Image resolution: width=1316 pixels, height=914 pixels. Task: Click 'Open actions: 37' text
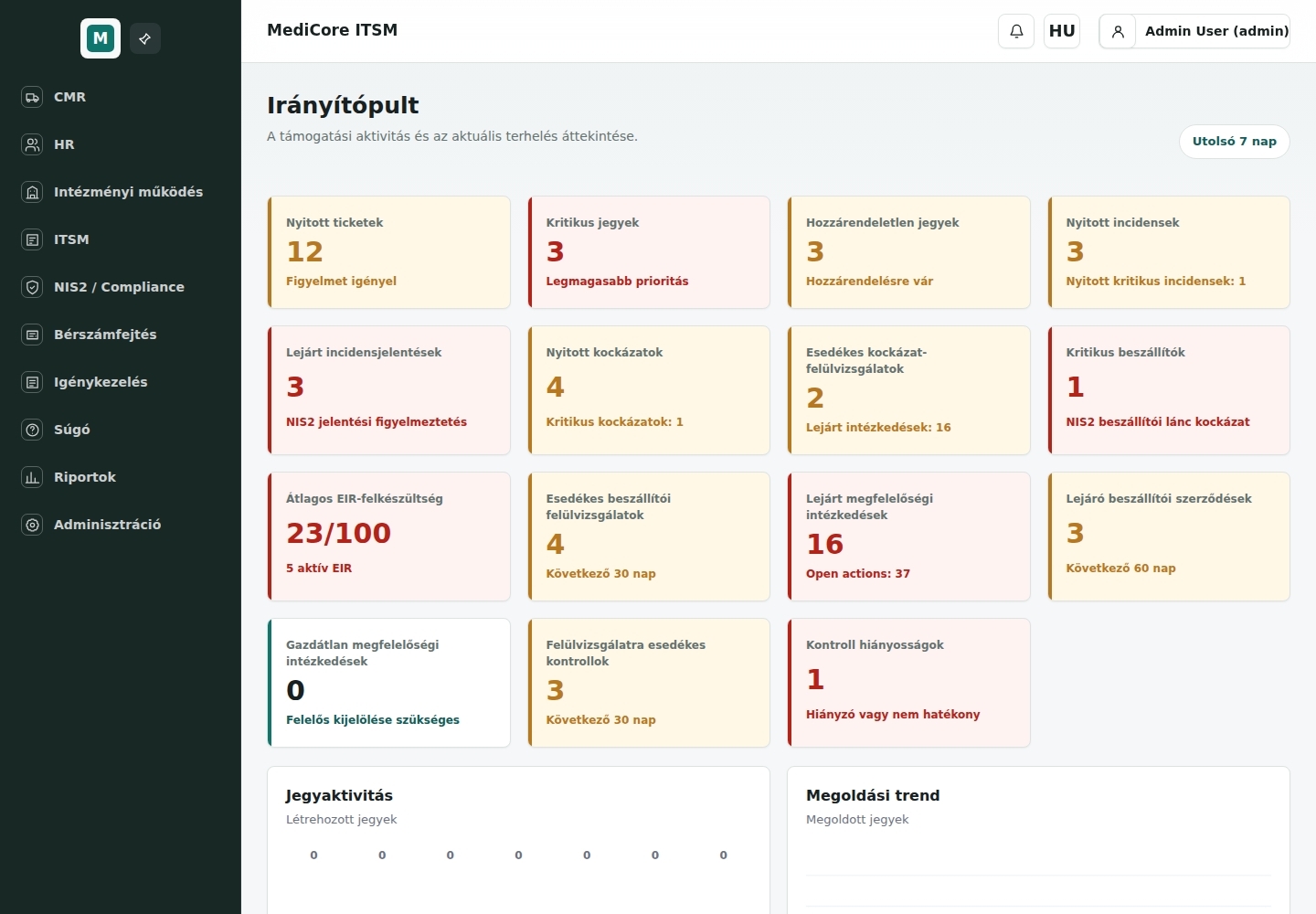tap(858, 574)
